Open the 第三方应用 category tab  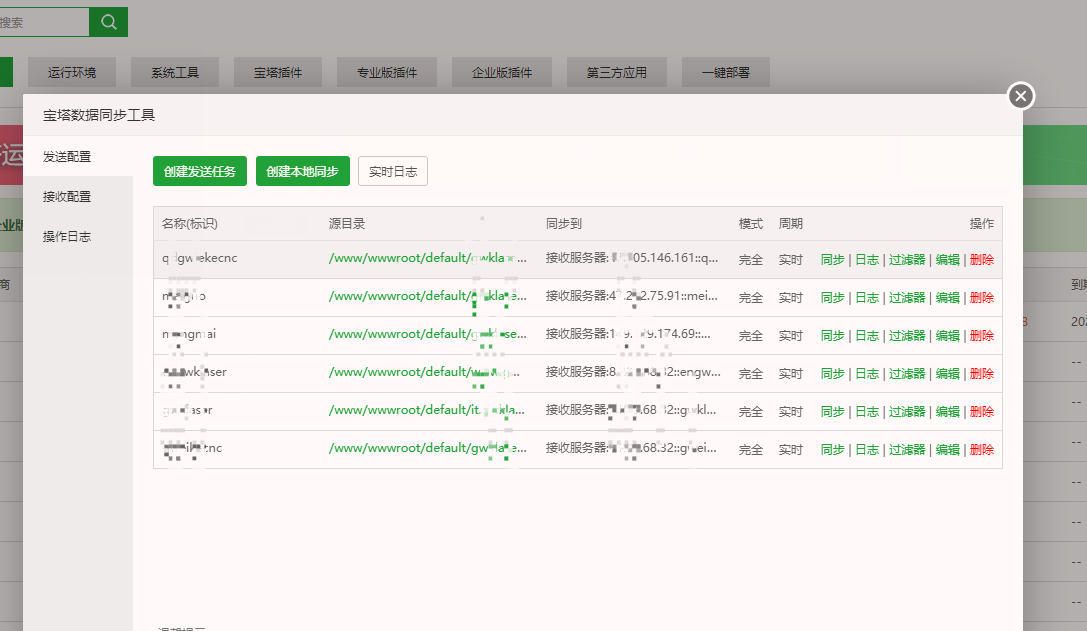(617, 72)
